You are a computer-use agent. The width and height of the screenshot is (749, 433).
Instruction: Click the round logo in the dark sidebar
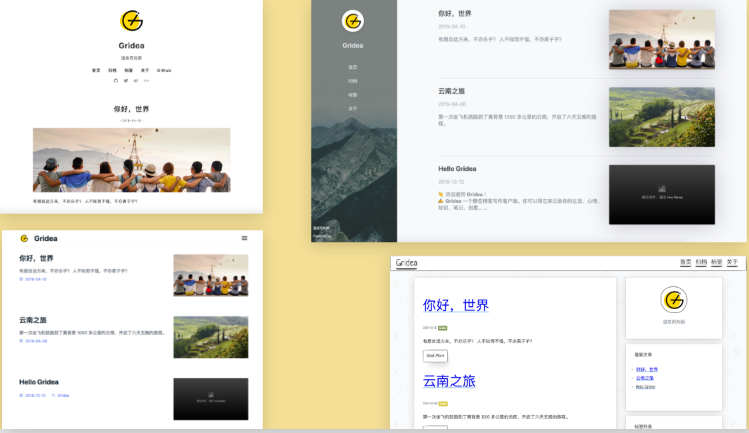tap(353, 21)
